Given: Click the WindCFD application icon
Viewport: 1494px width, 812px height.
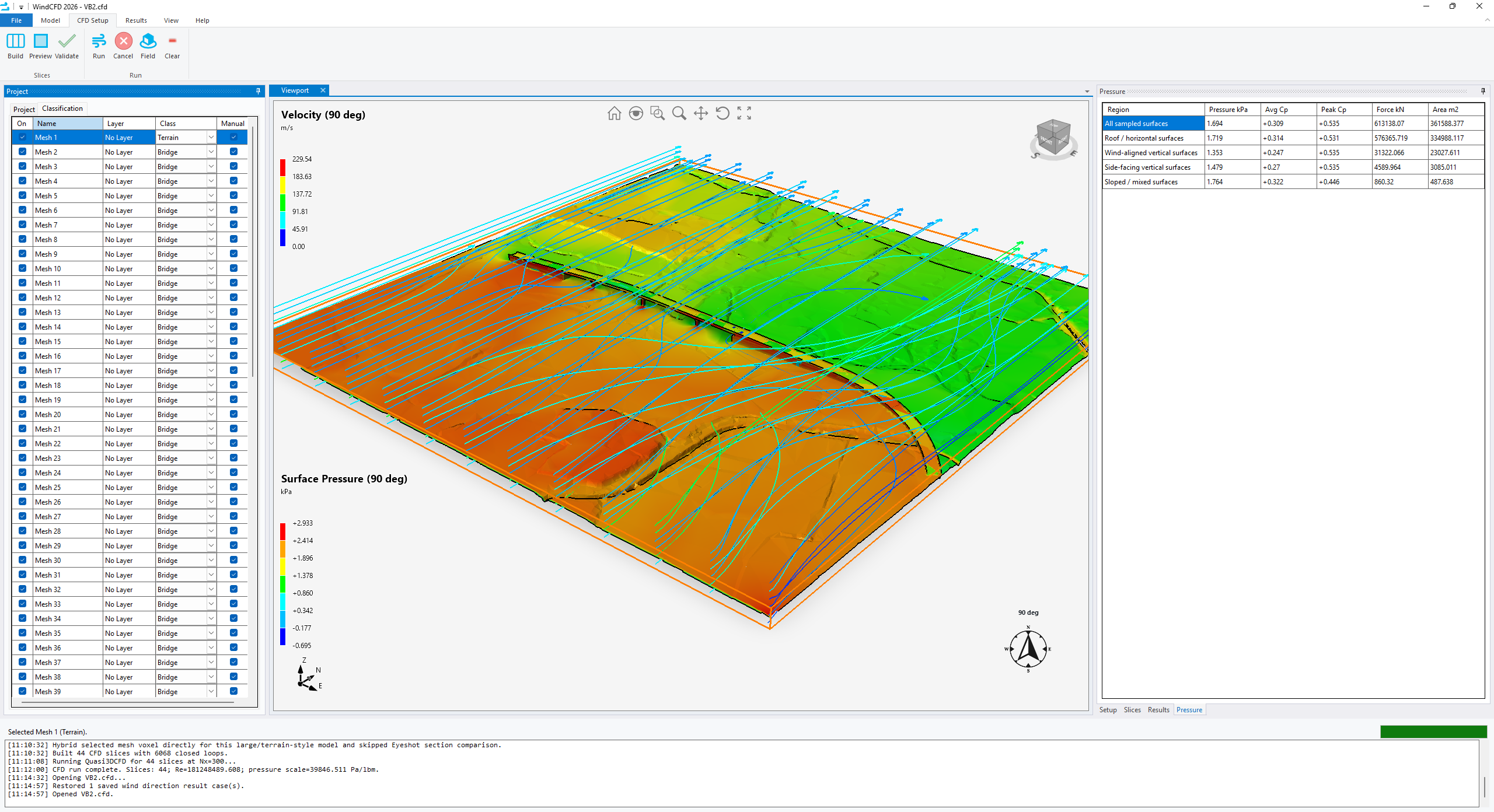Looking at the screenshot, I should [x=6, y=6].
